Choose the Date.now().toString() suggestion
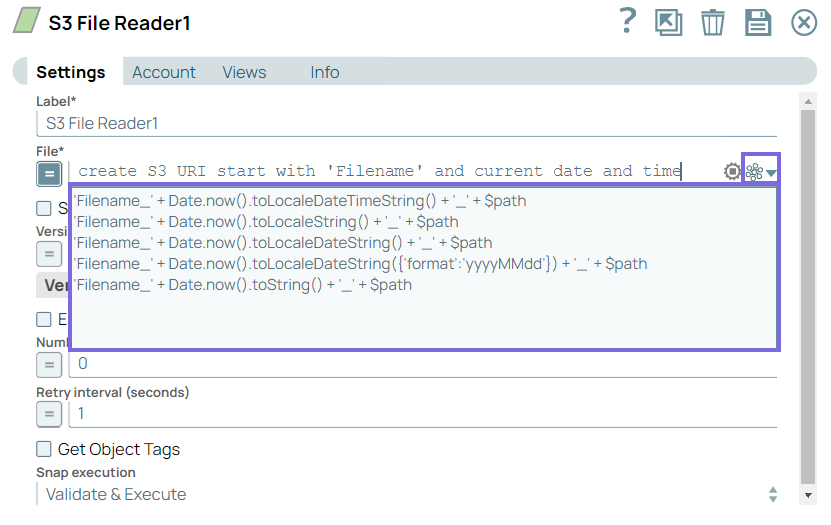The image size is (831, 525). tap(243, 285)
